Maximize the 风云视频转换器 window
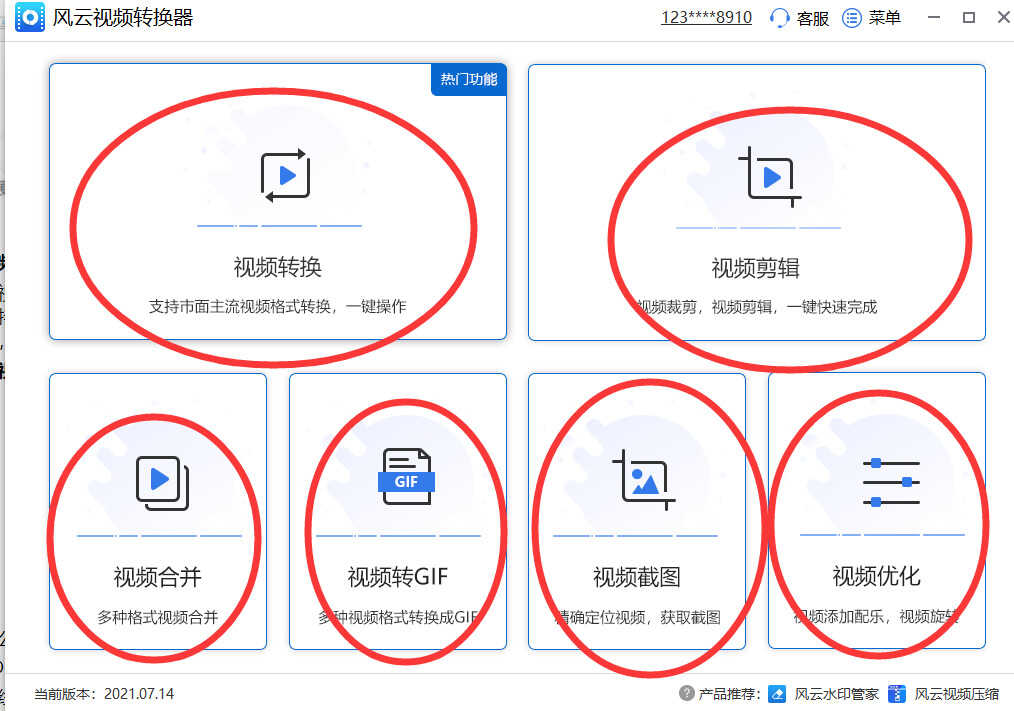The height and width of the screenshot is (711, 1014). (x=969, y=17)
